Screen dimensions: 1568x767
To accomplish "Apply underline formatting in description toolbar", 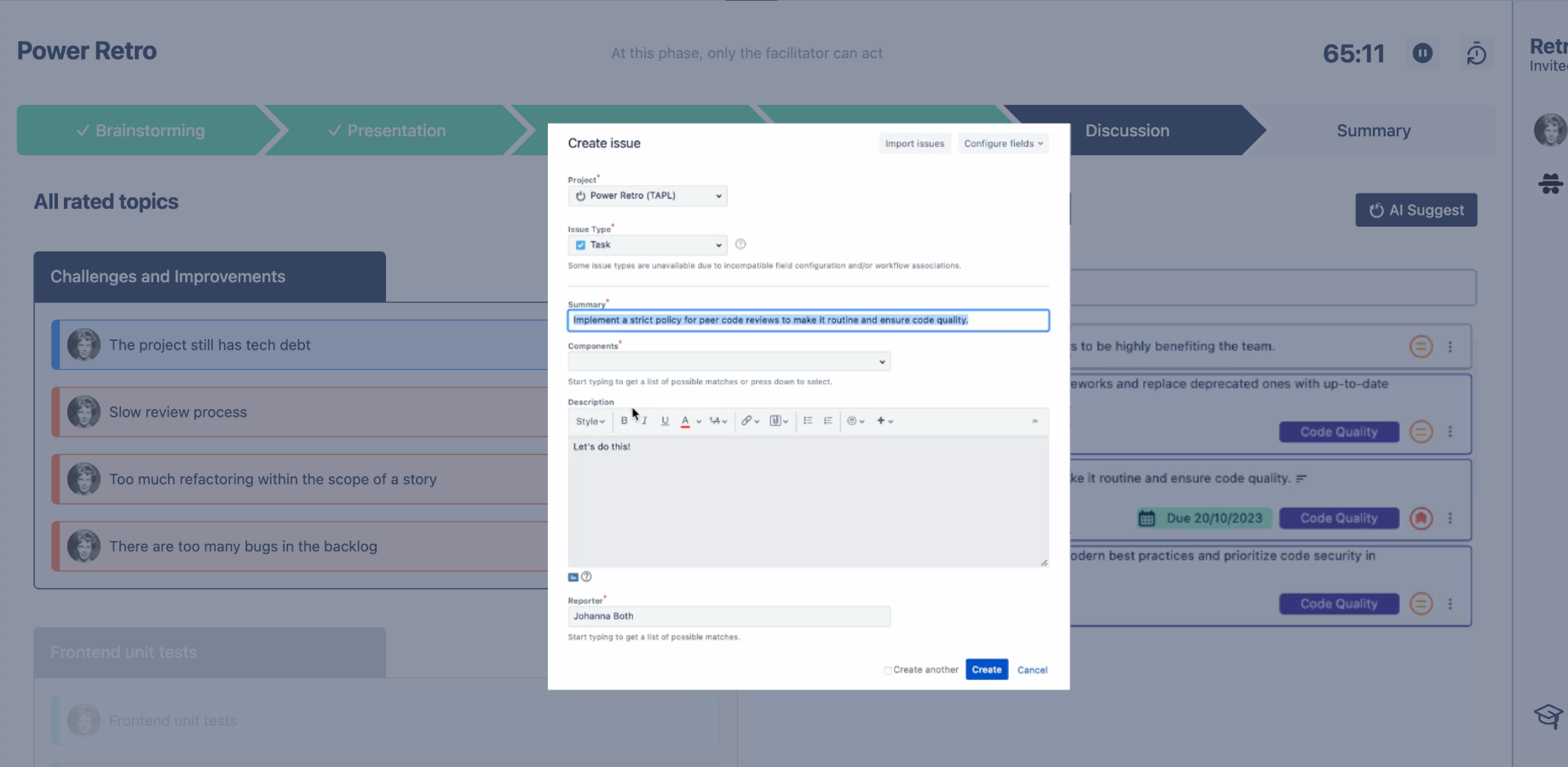I will click(665, 421).
